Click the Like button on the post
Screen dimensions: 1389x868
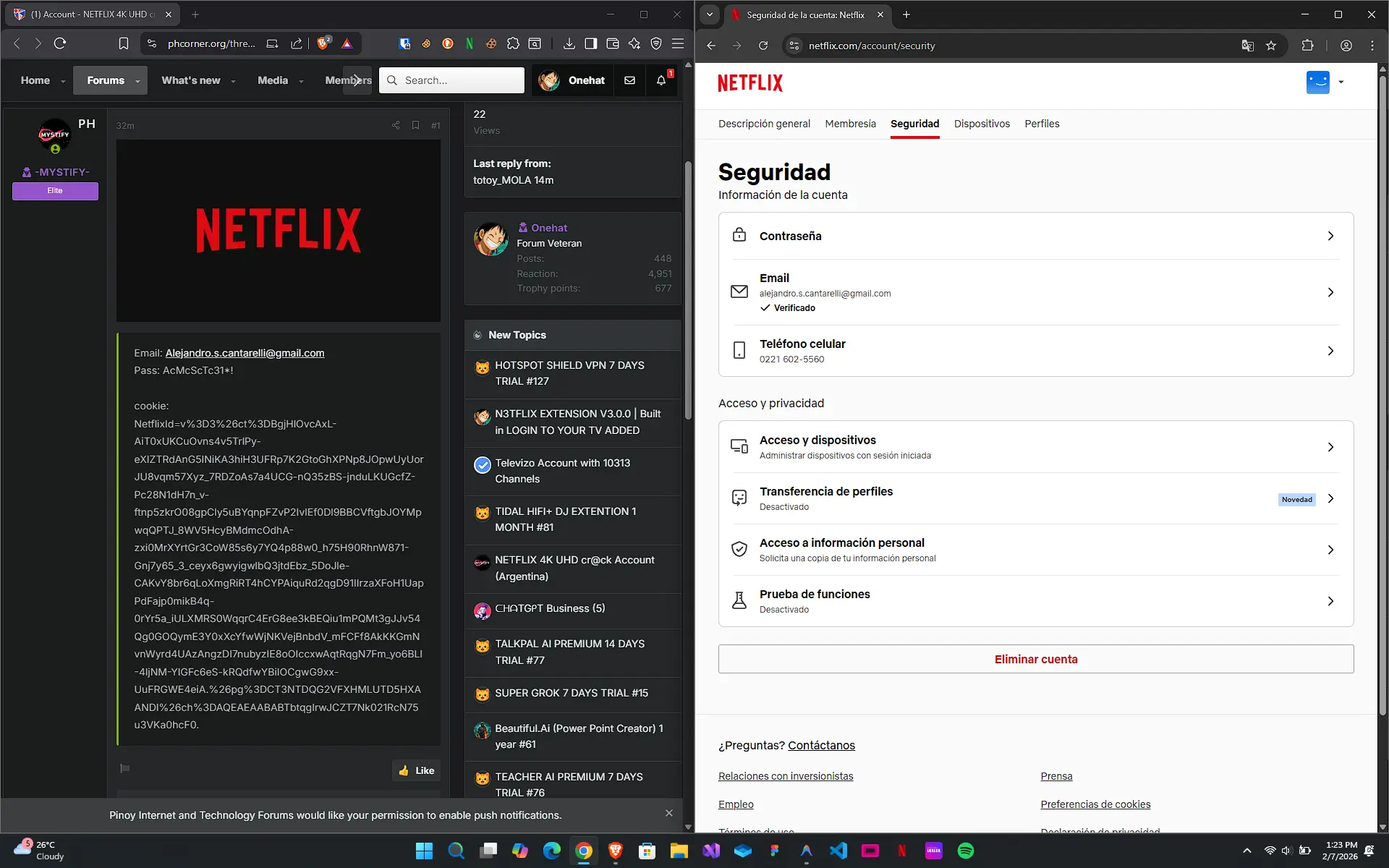416,770
